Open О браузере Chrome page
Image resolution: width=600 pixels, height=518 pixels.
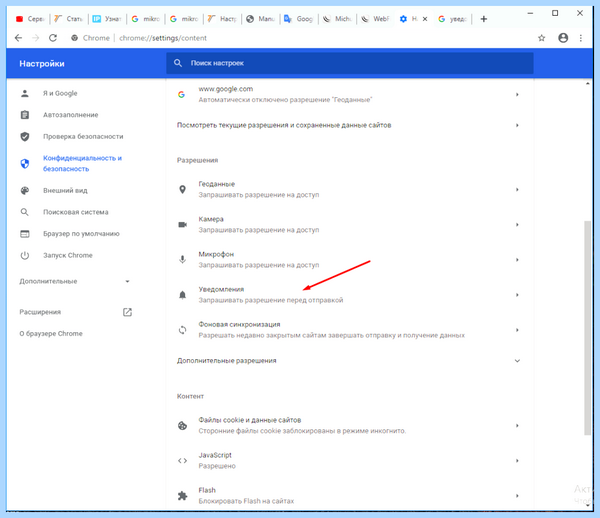pyautogui.click(x=51, y=334)
